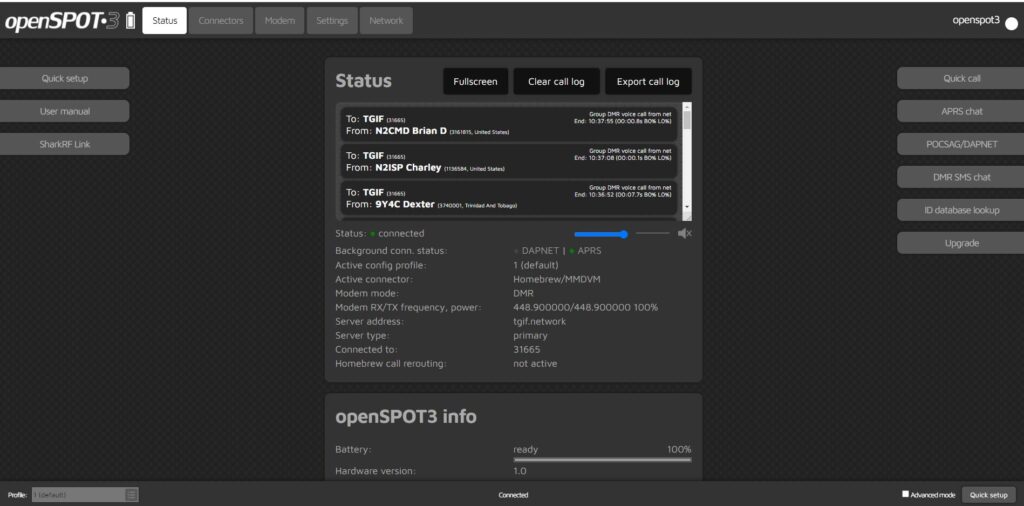Select the Network tab

387,21
